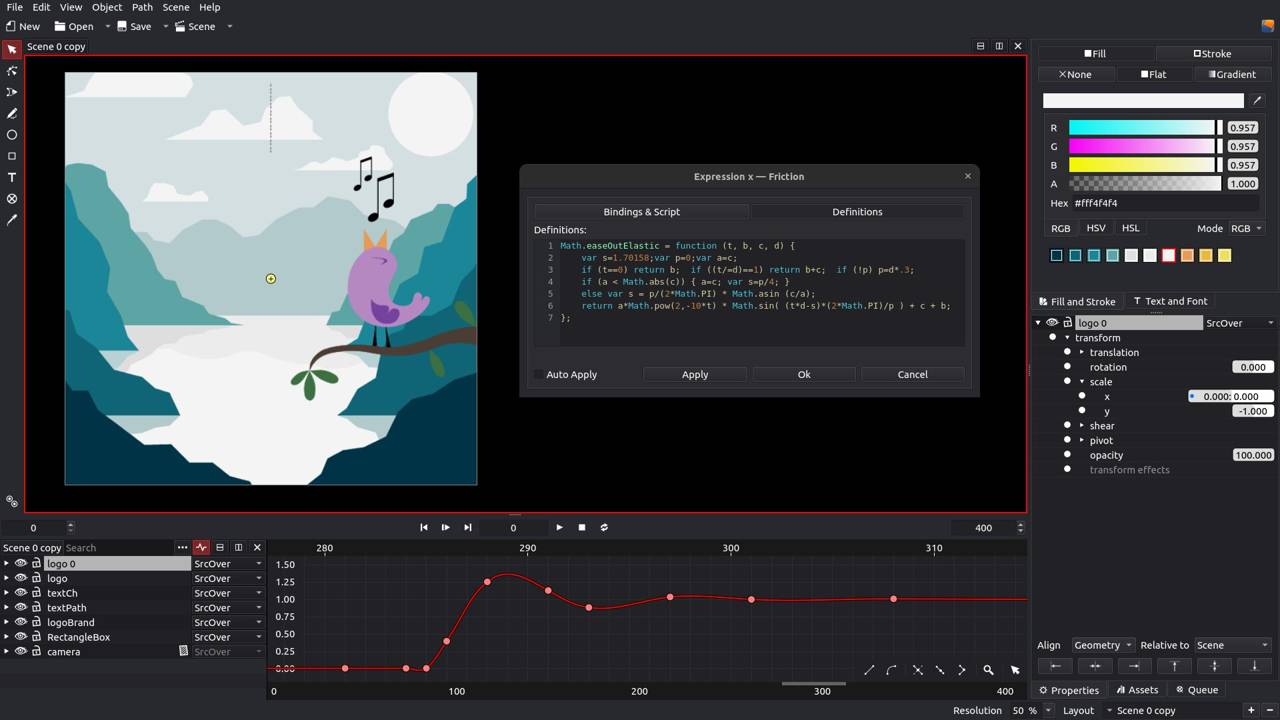
Task: Click the loop playback icon
Action: click(x=604, y=527)
